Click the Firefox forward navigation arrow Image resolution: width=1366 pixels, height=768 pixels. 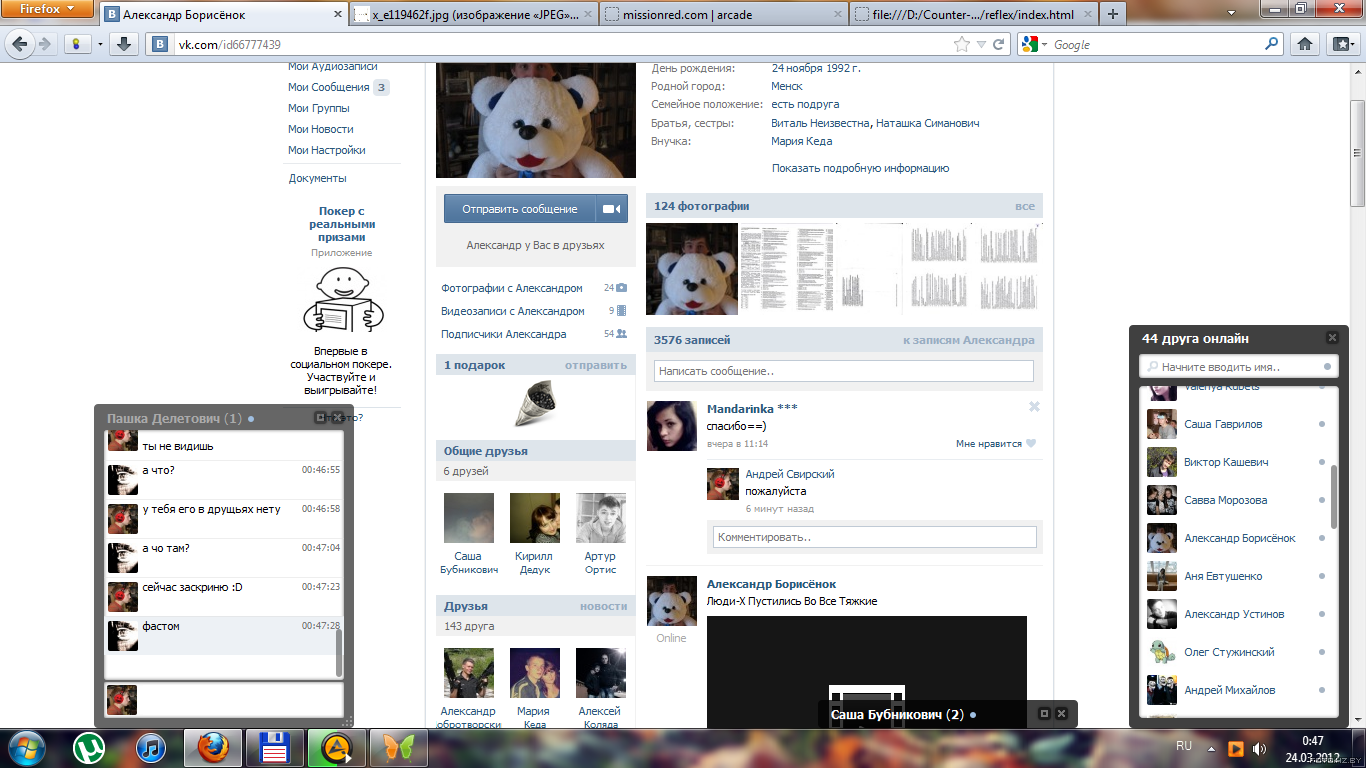[x=45, y=44]
